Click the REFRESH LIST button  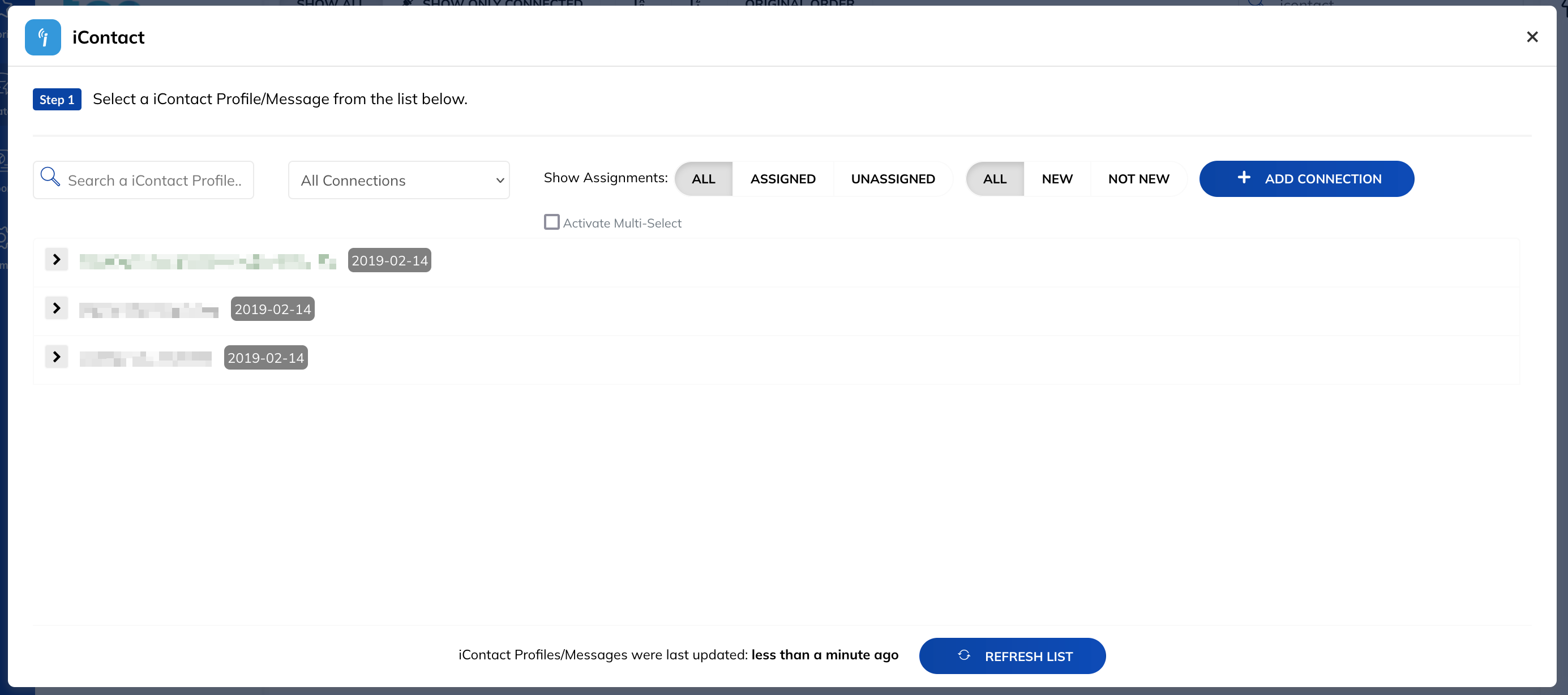click(1012, 656)
